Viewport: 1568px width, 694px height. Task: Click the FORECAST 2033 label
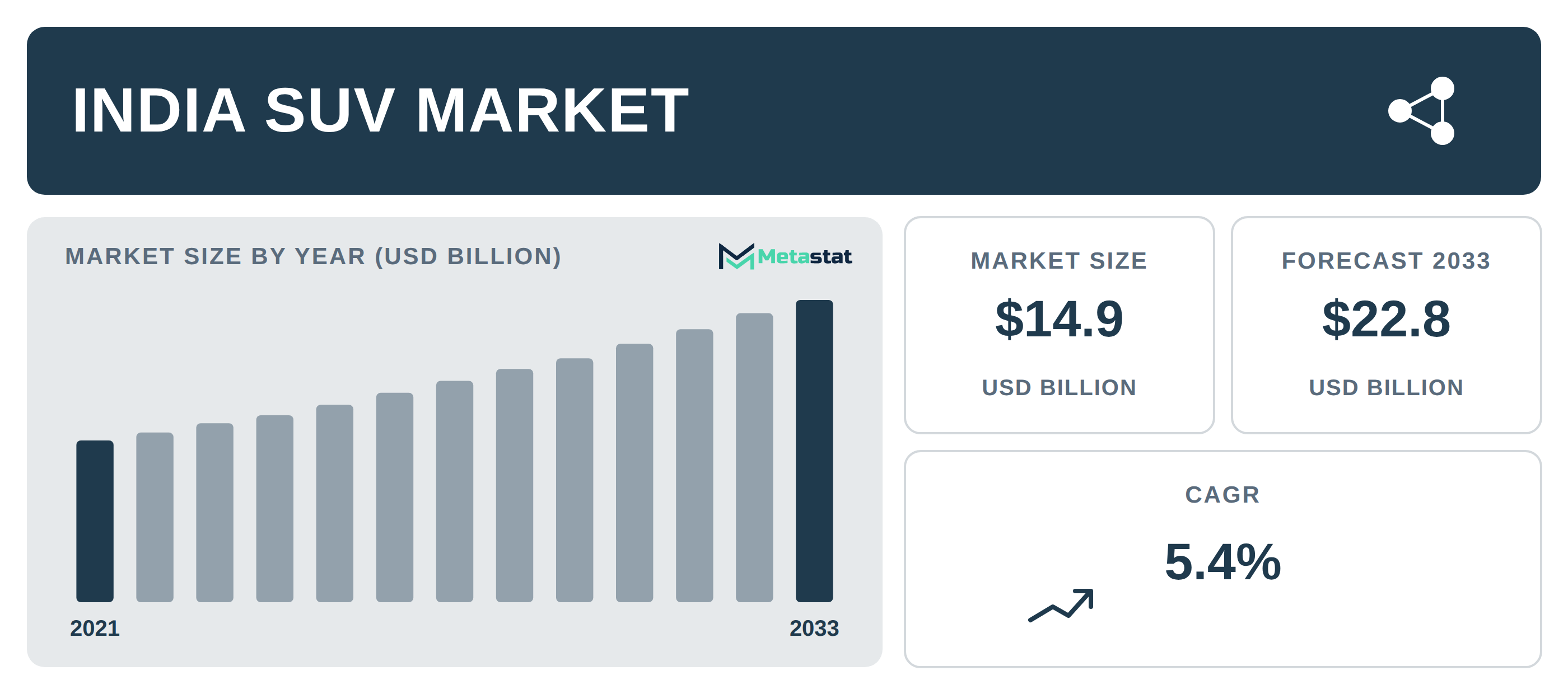pyautogui.click(x=1386, y=261)
